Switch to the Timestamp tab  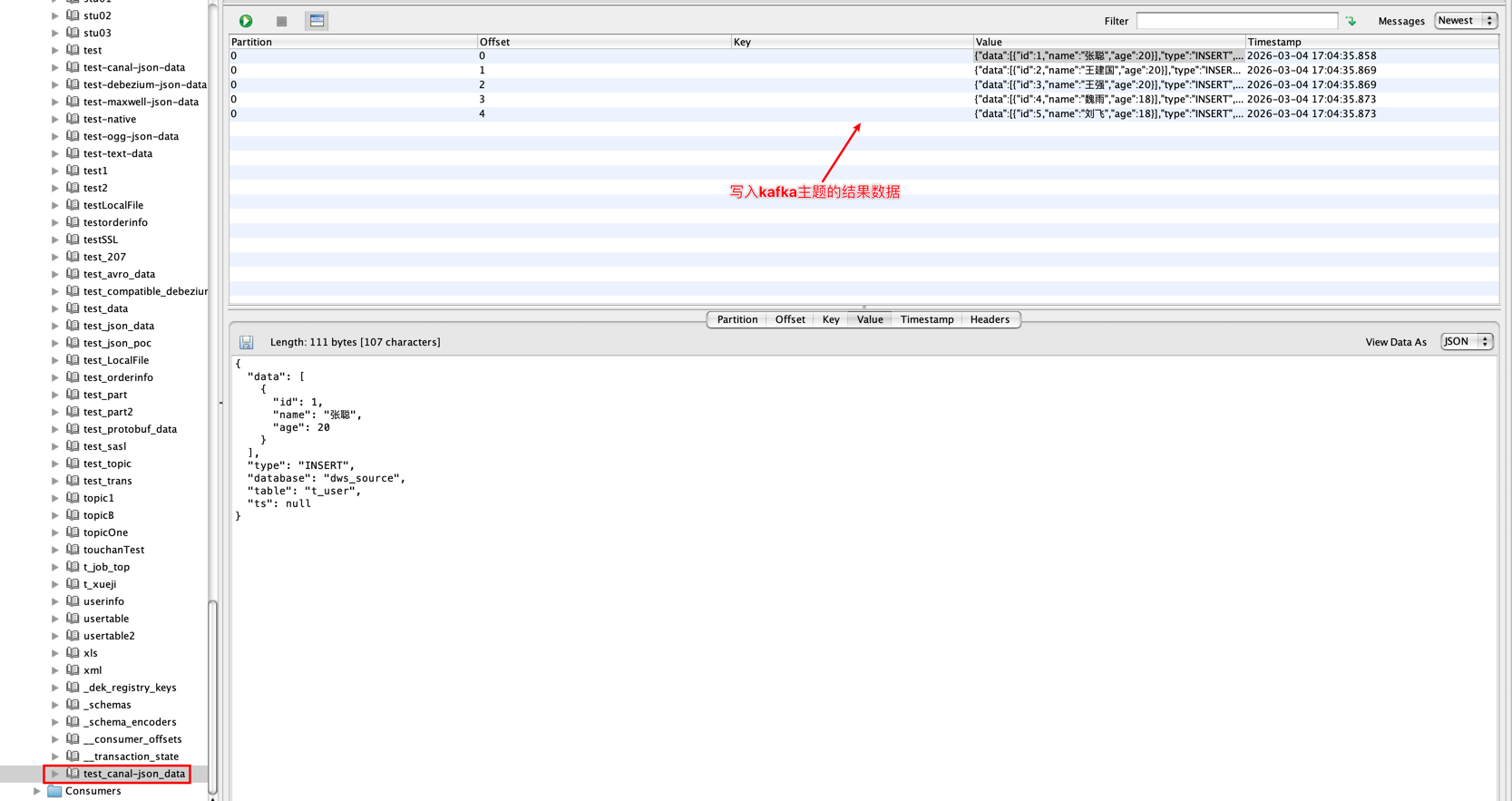[x=926, y=319]
